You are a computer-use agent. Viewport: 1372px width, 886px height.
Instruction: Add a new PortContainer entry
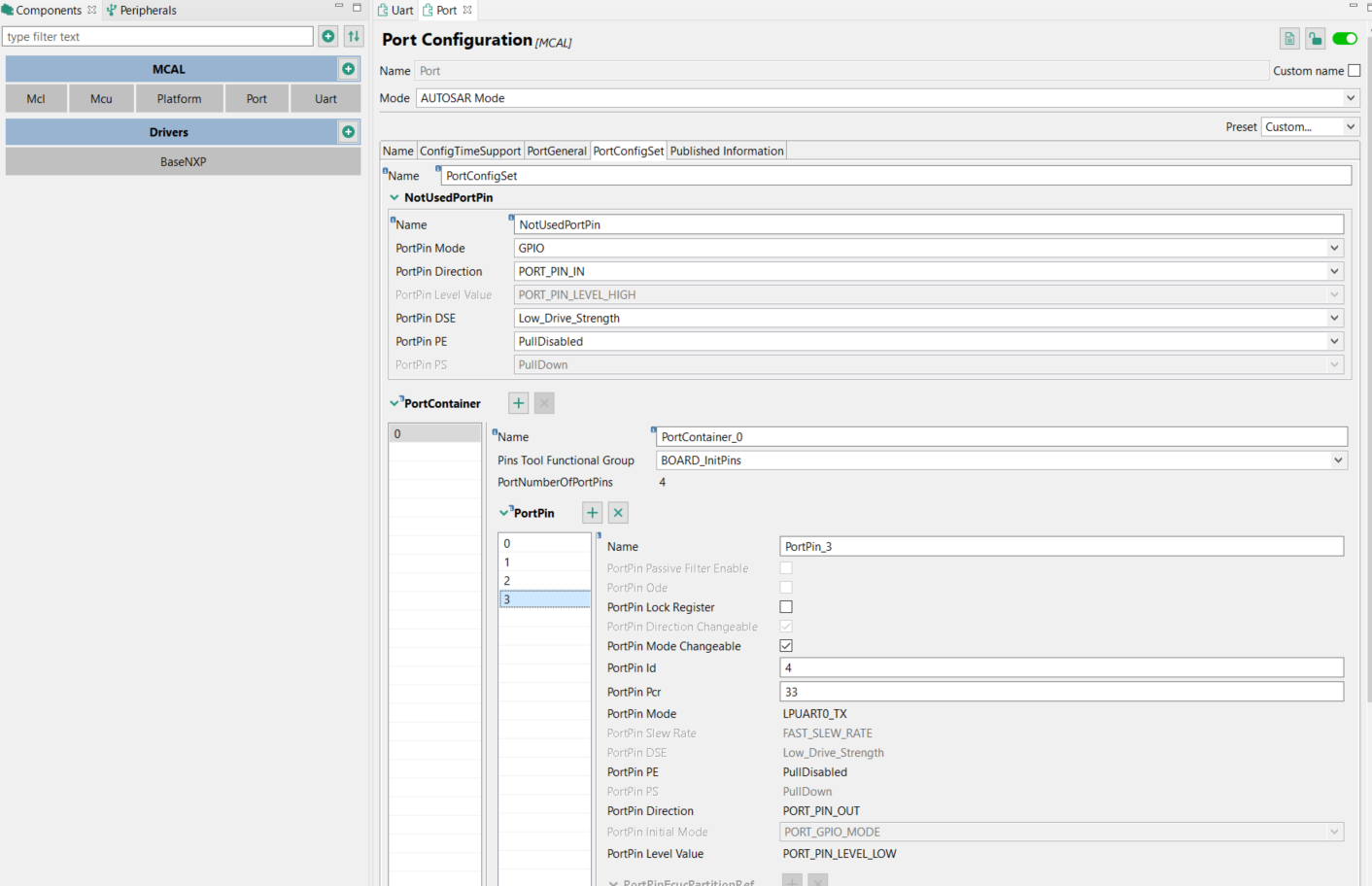pos(519,403)
